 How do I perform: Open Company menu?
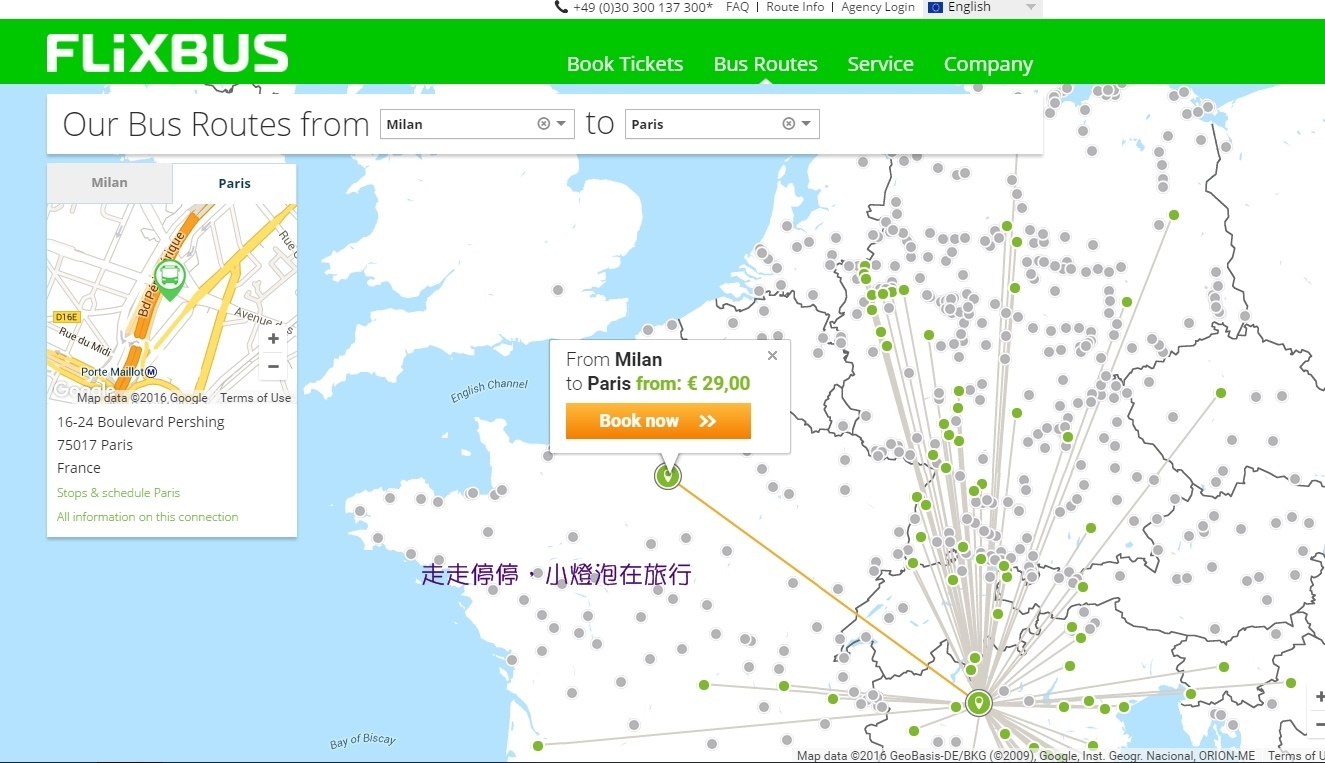(988, 65)
